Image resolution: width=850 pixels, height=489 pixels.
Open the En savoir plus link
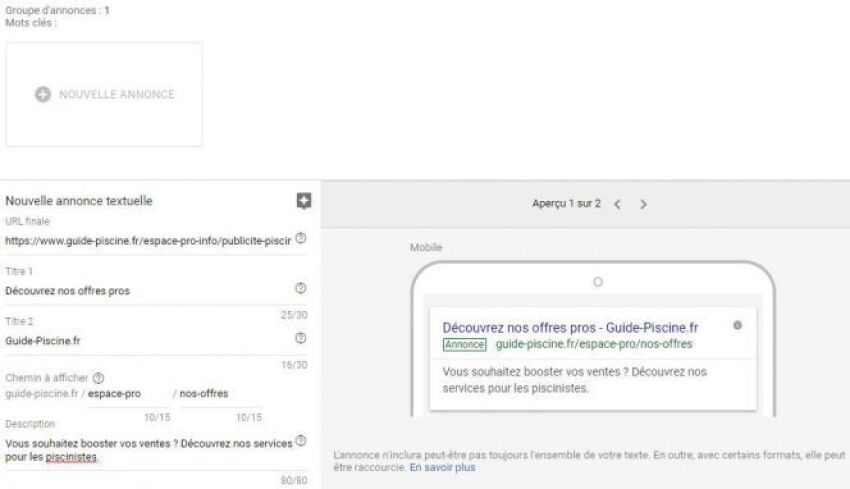[x=442, y=467]
